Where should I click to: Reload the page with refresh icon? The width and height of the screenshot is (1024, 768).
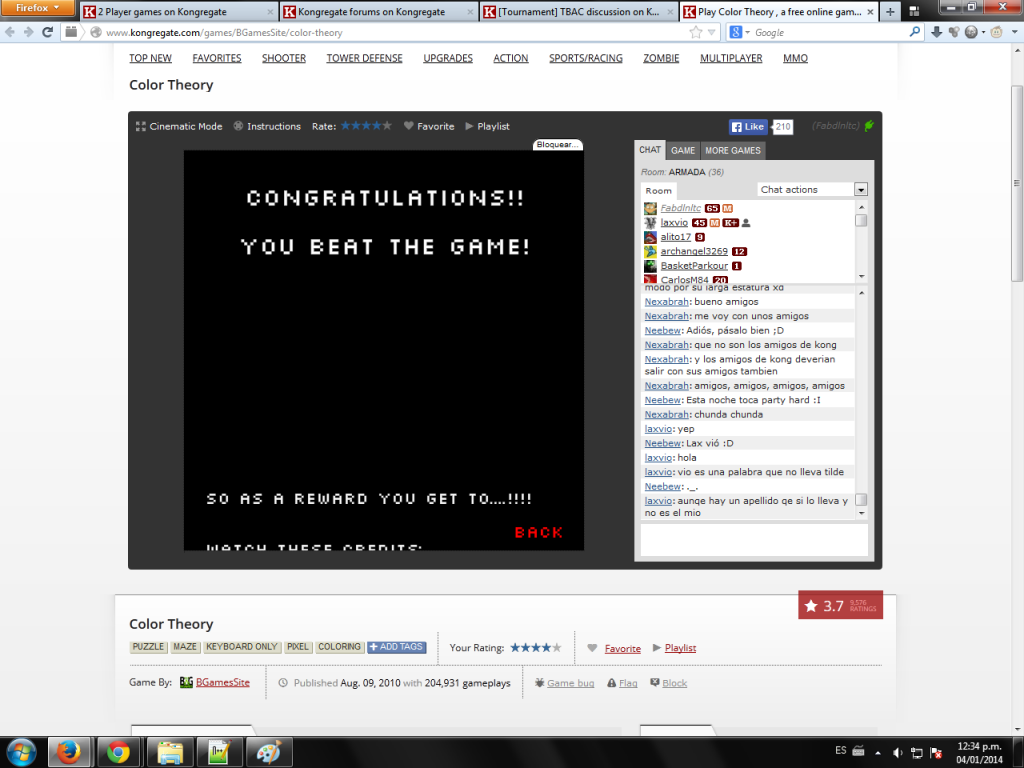[47, 32]
